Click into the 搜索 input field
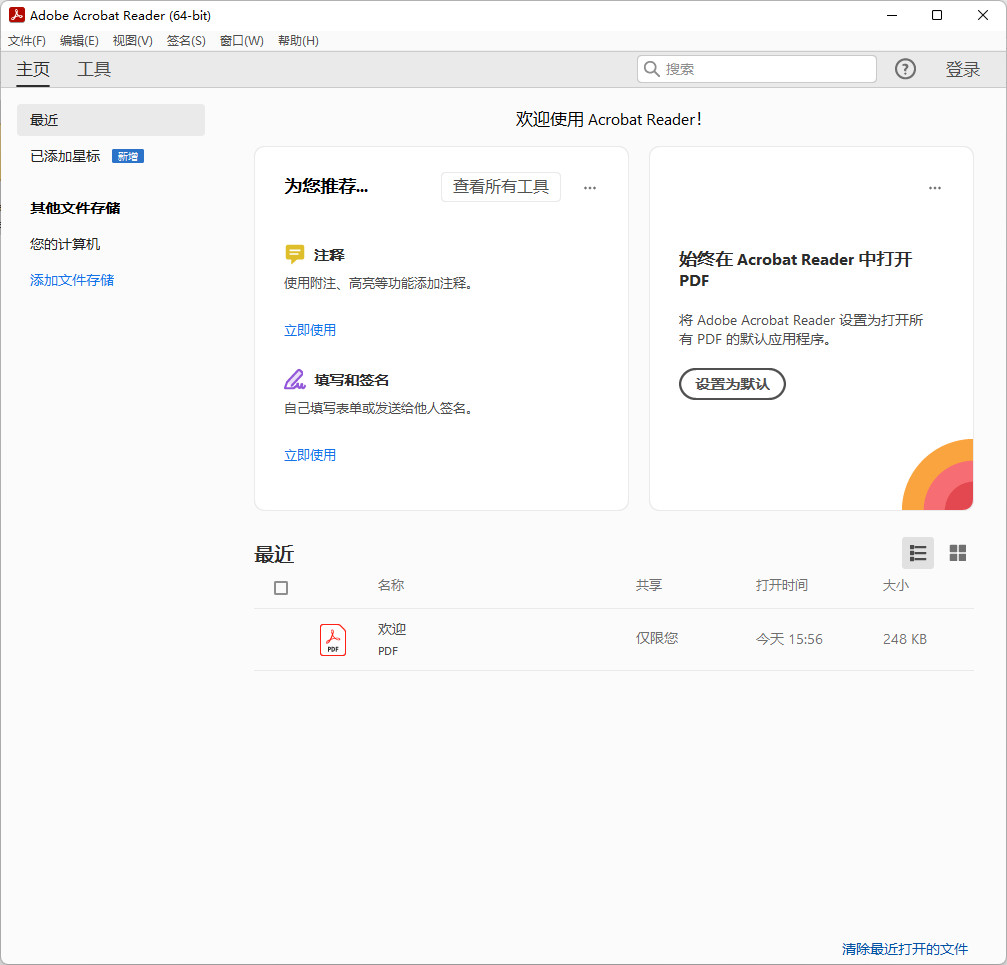Screen dimensions: 1007x965 click(757, 69)
